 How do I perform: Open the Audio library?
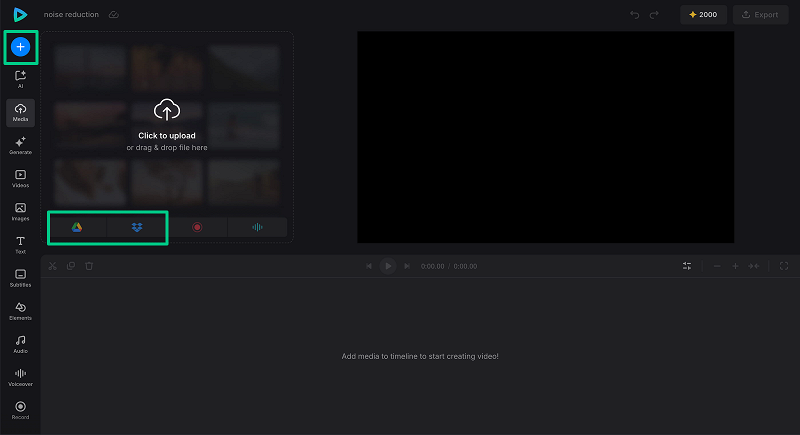(x=20, y=344)
